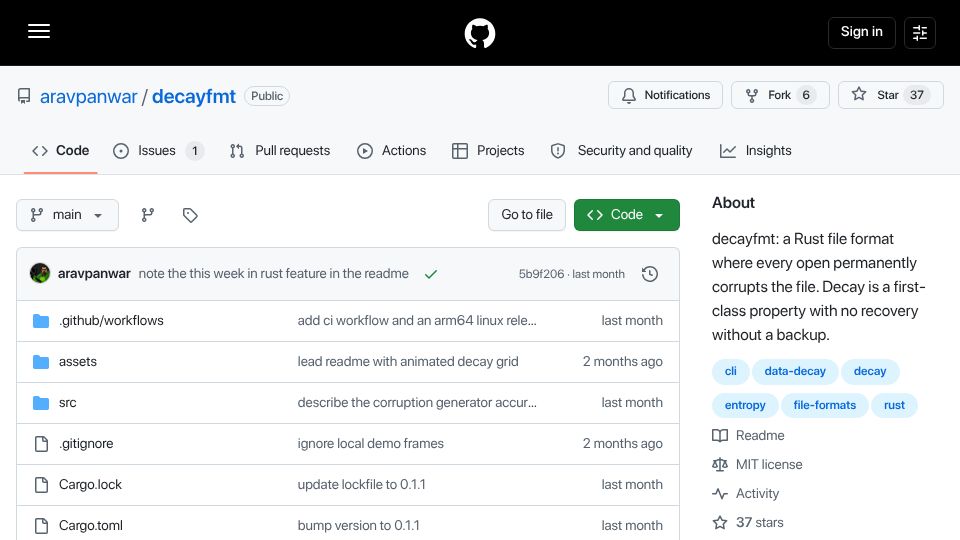Open commit hash 5b9f206
The width and height of the screenshot is (960, 540).
click(x=541, y=274)
